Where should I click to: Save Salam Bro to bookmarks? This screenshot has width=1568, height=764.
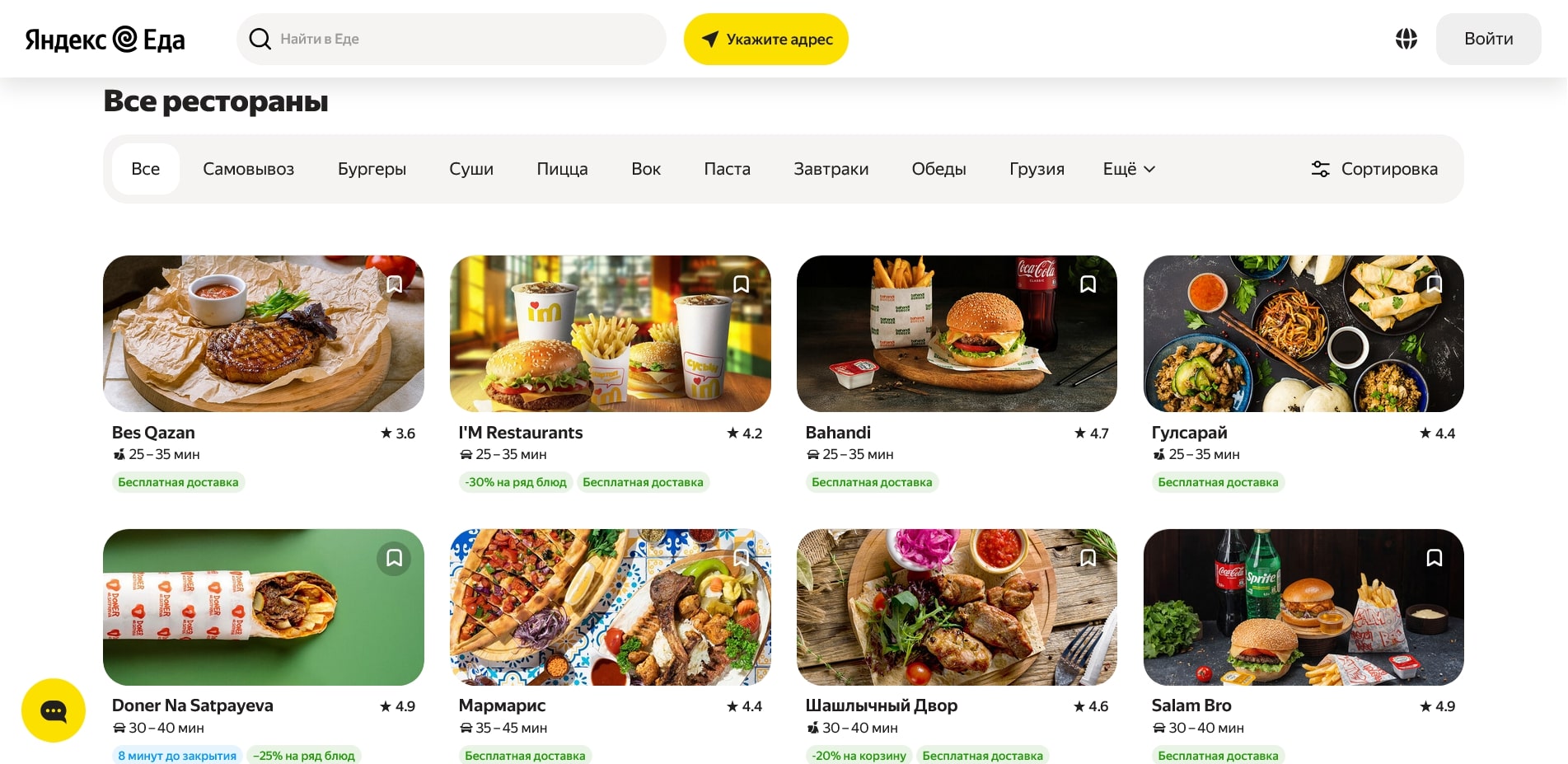(x=1434, y=559)
